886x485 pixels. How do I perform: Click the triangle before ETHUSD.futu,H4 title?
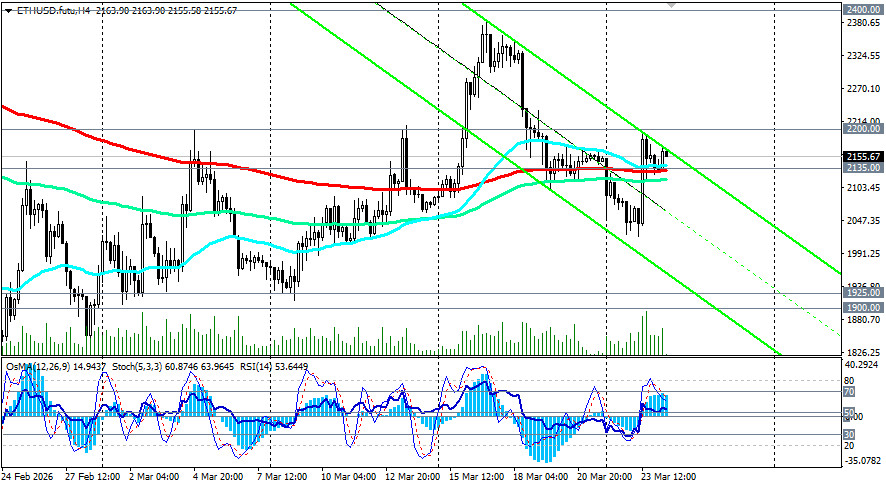click(7, 11)
